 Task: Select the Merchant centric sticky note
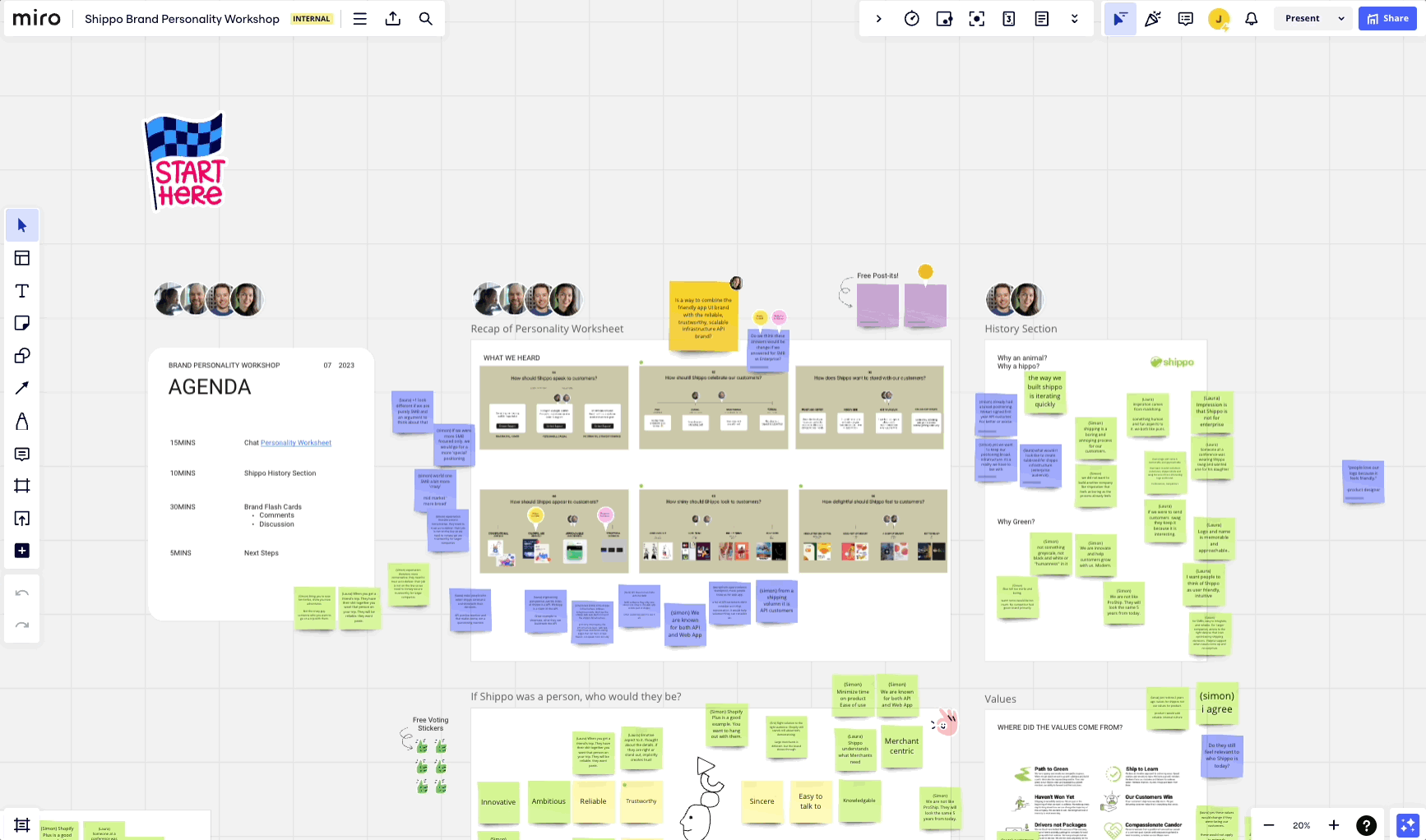(x=901, y=745)
